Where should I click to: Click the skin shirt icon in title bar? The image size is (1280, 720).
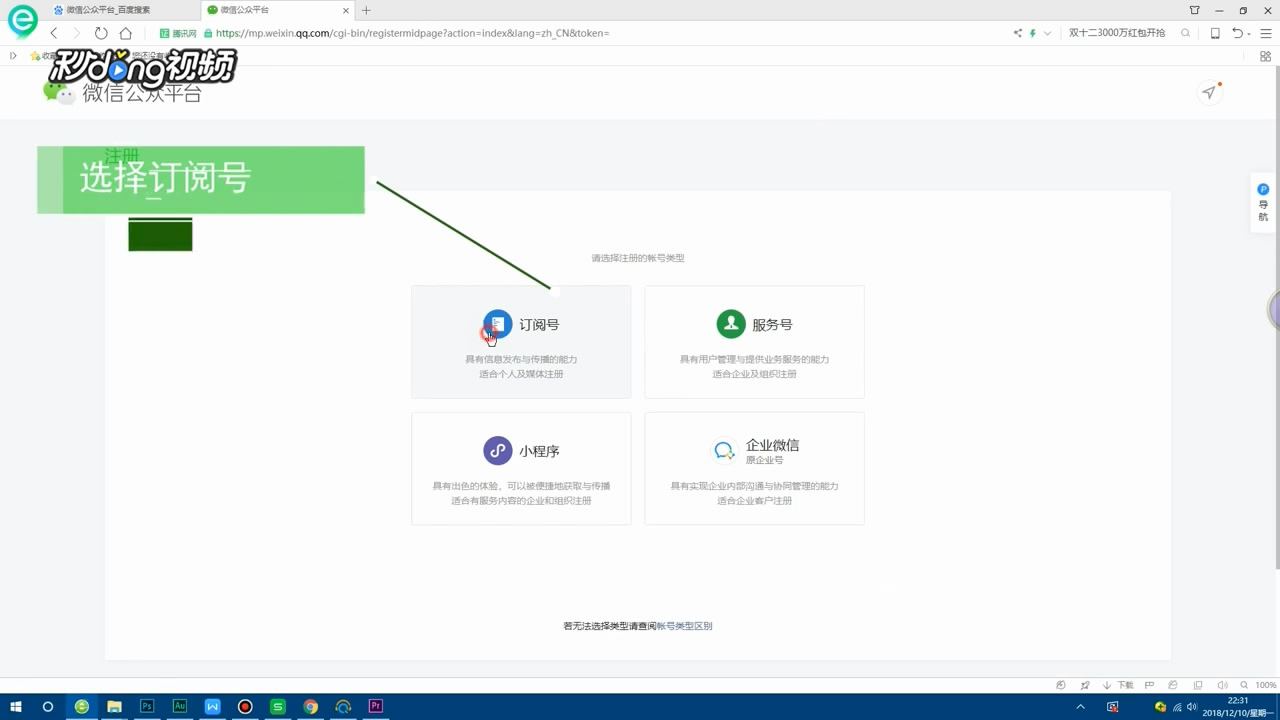pos(1194,10)
